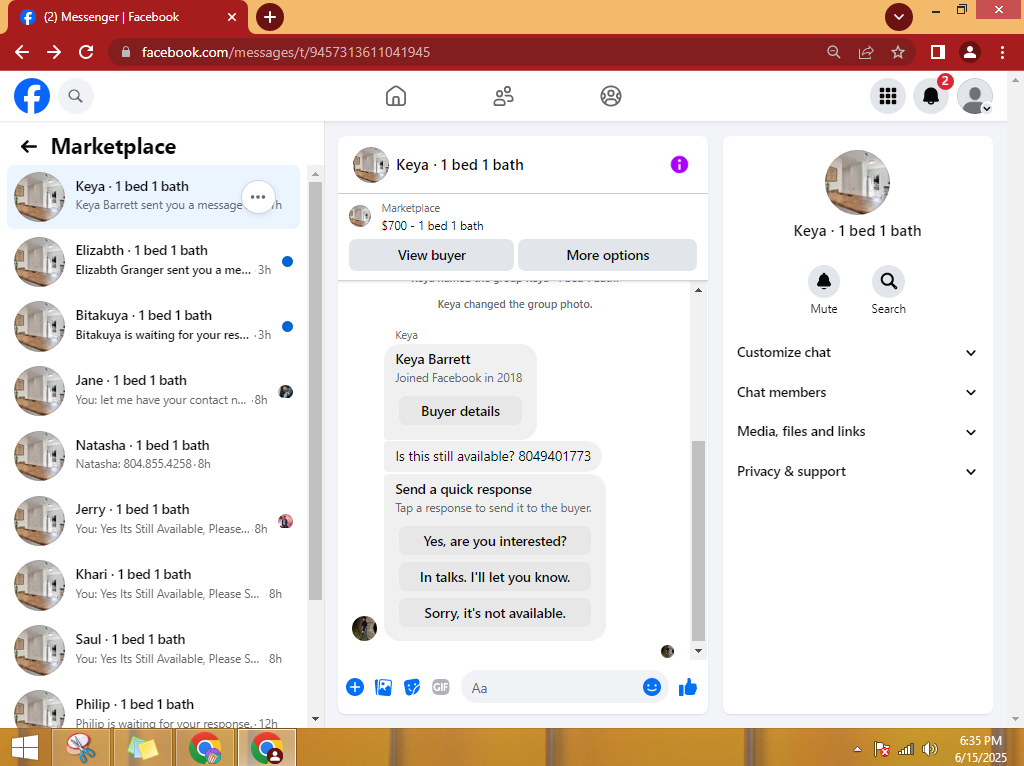This screenshot has width=1024, height=766.
Task: Open the Elizabth 1 bed 1 bath conversation
Action: 153,261
